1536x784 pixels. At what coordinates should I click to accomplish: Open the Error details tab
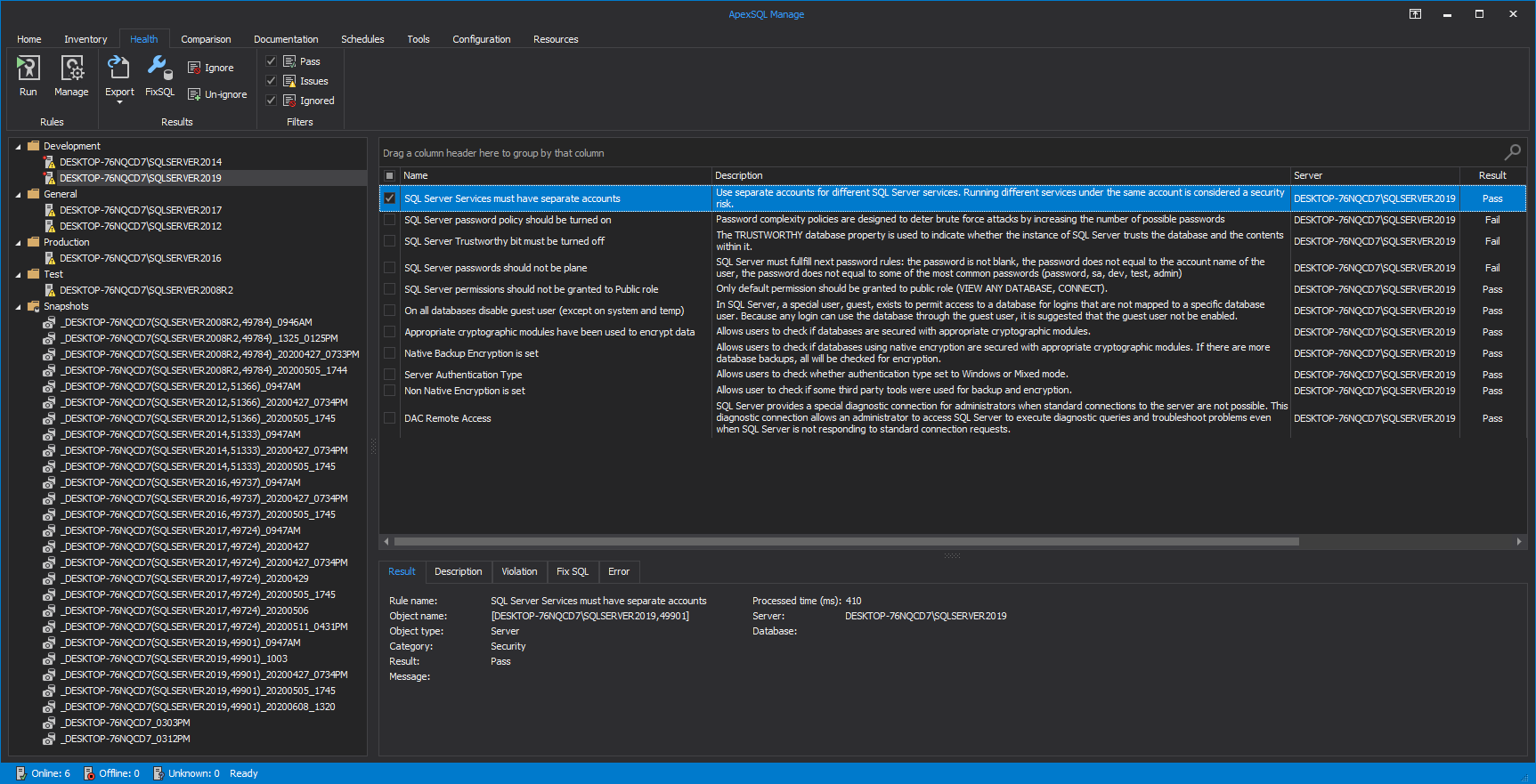(x=619, y=571)
